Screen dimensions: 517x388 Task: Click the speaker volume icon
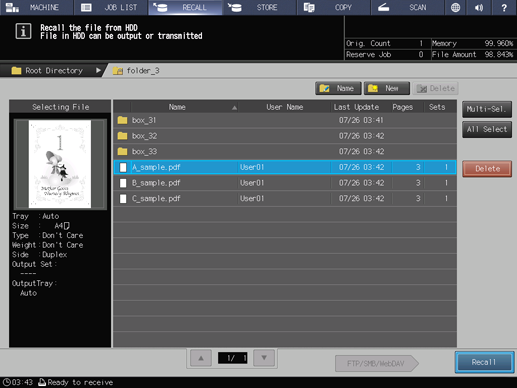tap(479, 7)
